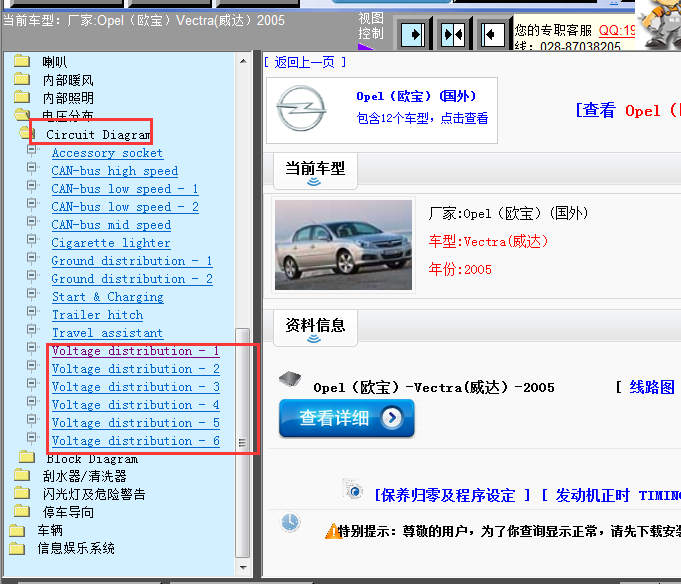
Task: Click the gear document icon before 保养归零及程序设定
Action: pyautogui.click(x=353, y=489)
